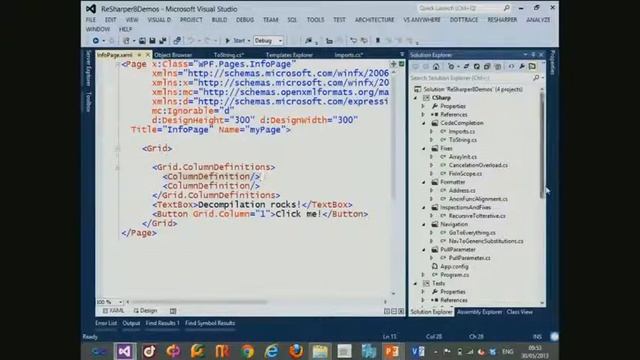Select App.config in the tree
The width and height of the screenshot is (640, 360).
pos(454,267)
